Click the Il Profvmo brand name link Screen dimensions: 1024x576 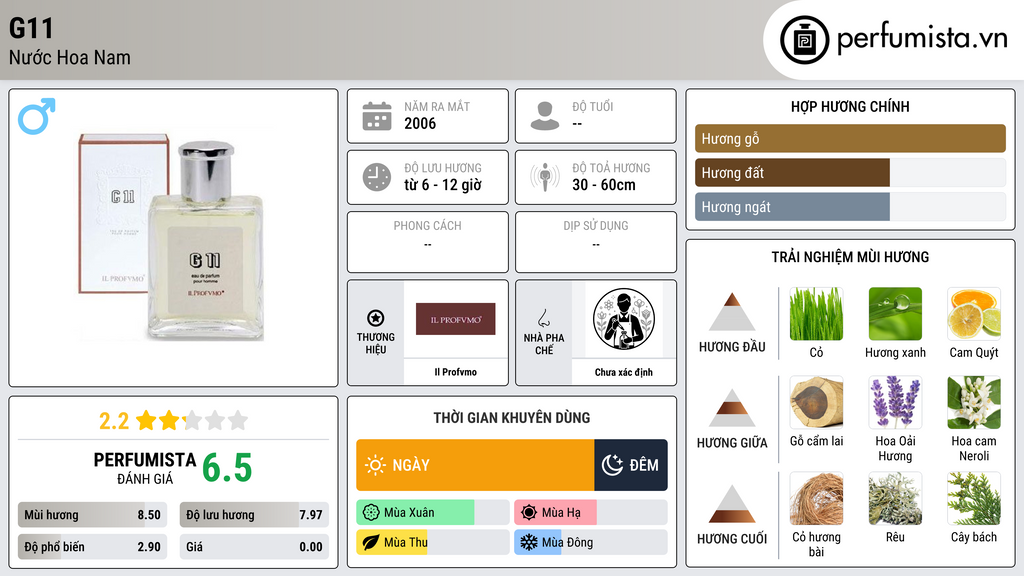point(455,372)
